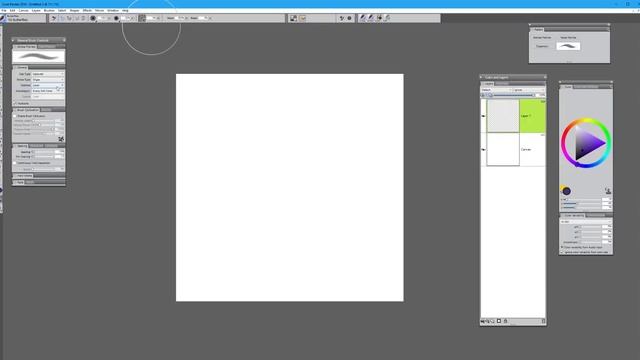
Task: Hide Layer 1 with its eye icon
Action: pos(483,116)
